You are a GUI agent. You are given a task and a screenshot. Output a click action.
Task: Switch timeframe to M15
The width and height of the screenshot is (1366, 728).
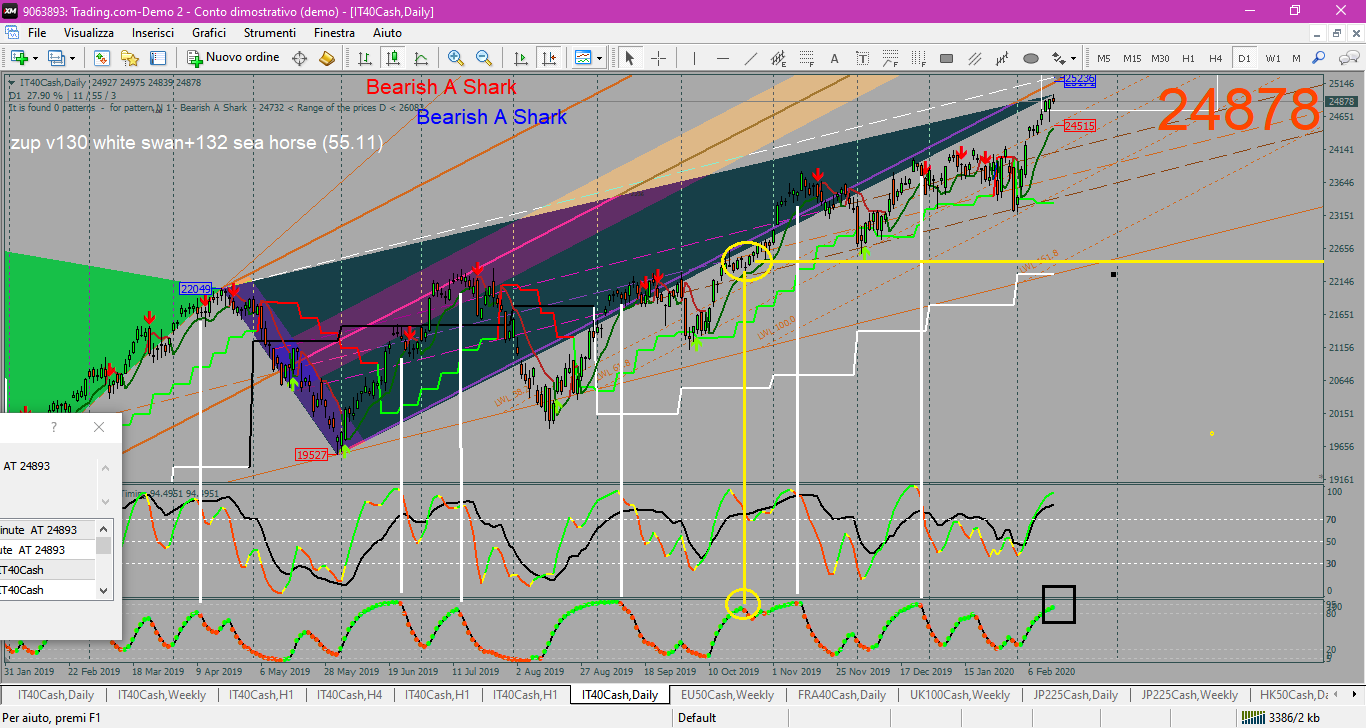pos(1132,58)
